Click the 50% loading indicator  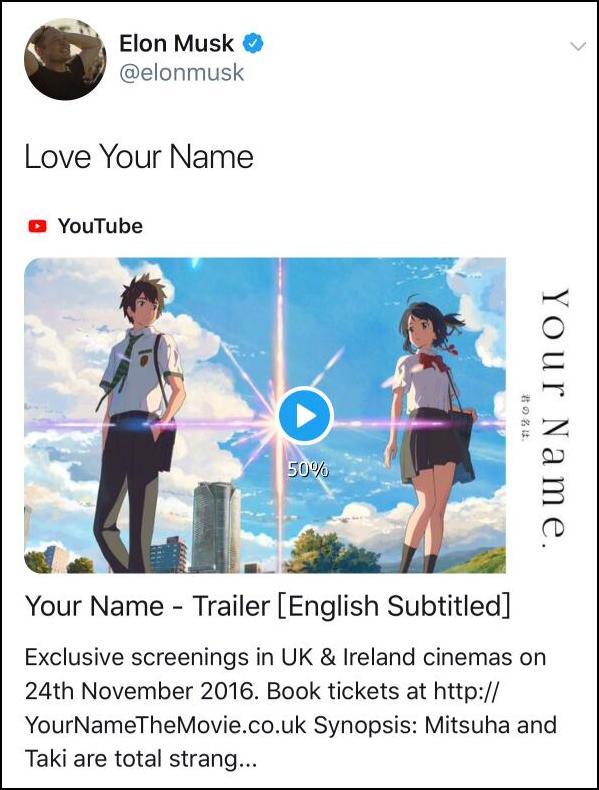point(308,470)
